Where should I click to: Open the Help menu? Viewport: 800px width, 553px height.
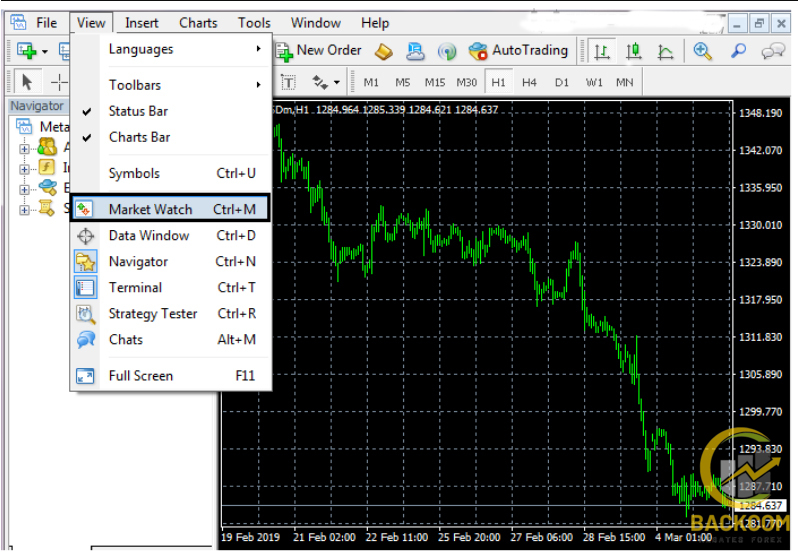[x=375, y=23]
